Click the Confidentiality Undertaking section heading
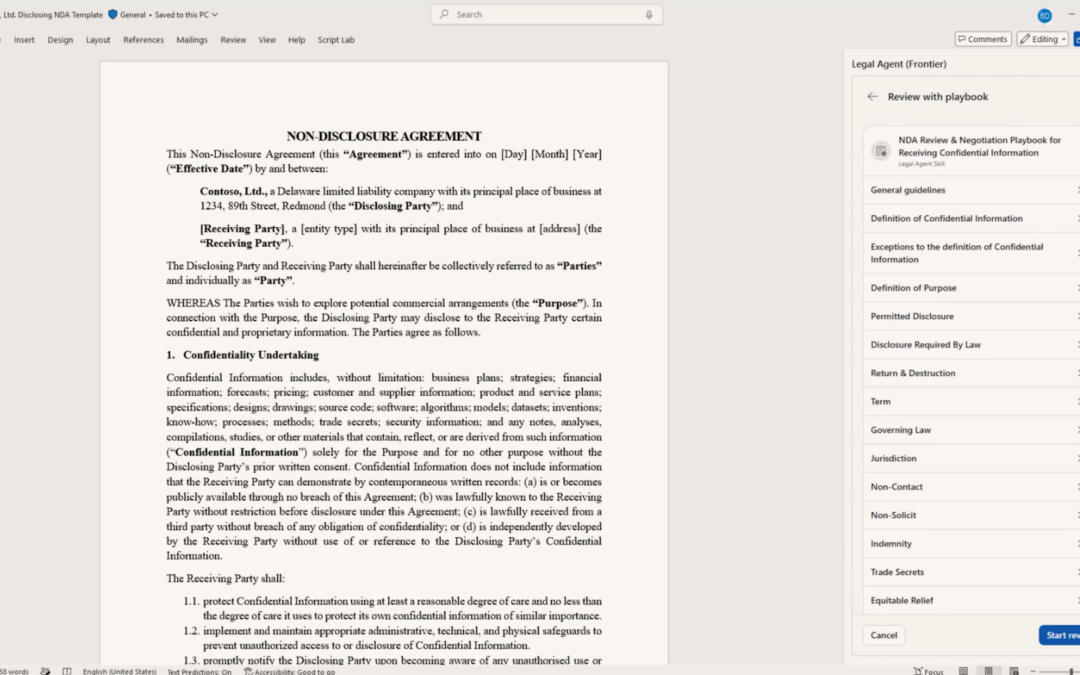 tap(251, 355)
